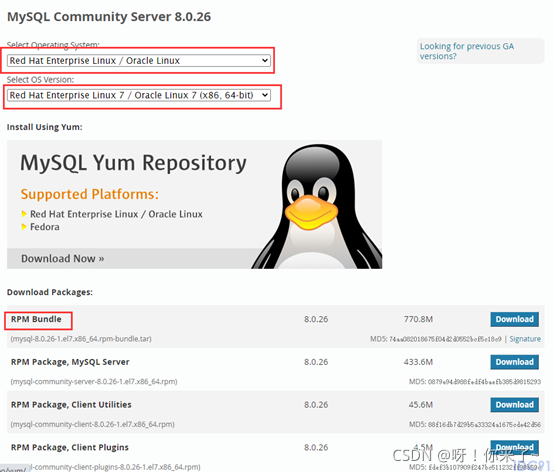Open the Signature link for RPM Bundle
The image size is (554, 472).
pos(525,339)
